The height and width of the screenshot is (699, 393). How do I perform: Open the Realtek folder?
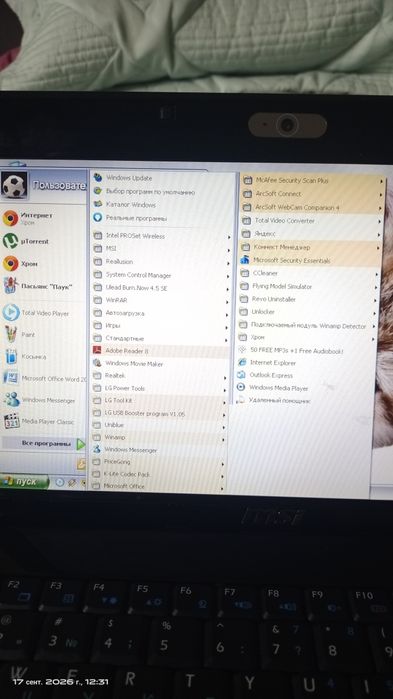(159, 376)
